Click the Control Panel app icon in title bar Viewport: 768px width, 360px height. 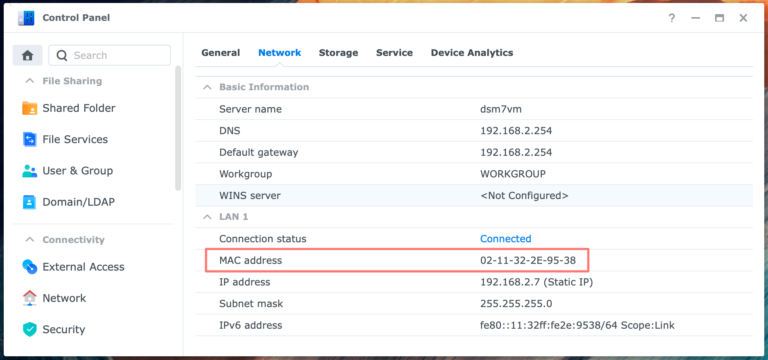click(x=26, y=18)
